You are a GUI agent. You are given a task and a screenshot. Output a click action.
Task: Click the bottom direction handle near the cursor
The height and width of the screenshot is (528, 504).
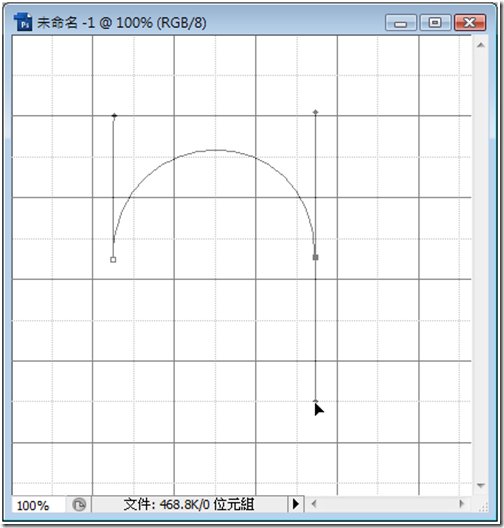pos(315,401)
